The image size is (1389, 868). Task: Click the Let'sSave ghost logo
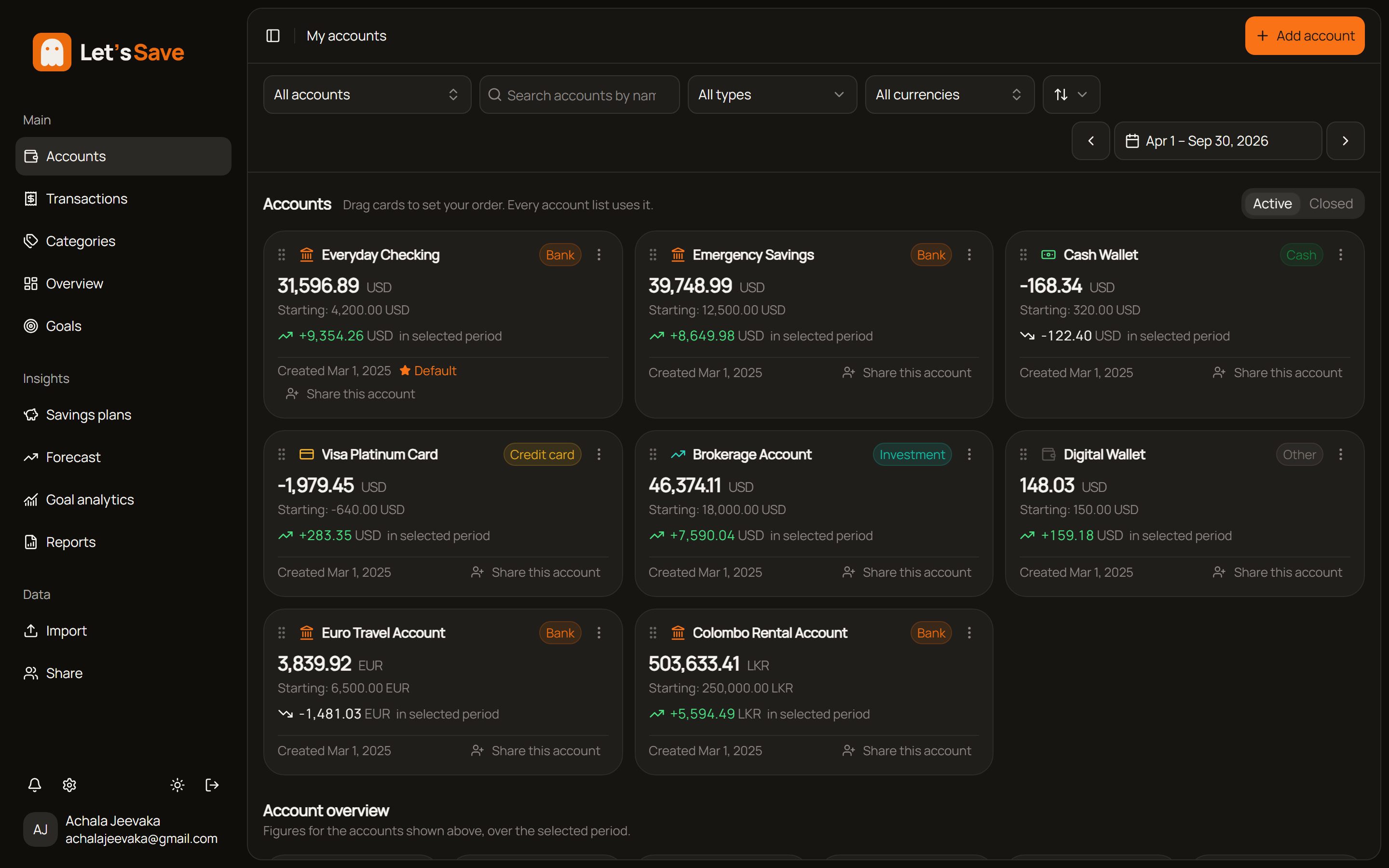click(x=52, y=52)
